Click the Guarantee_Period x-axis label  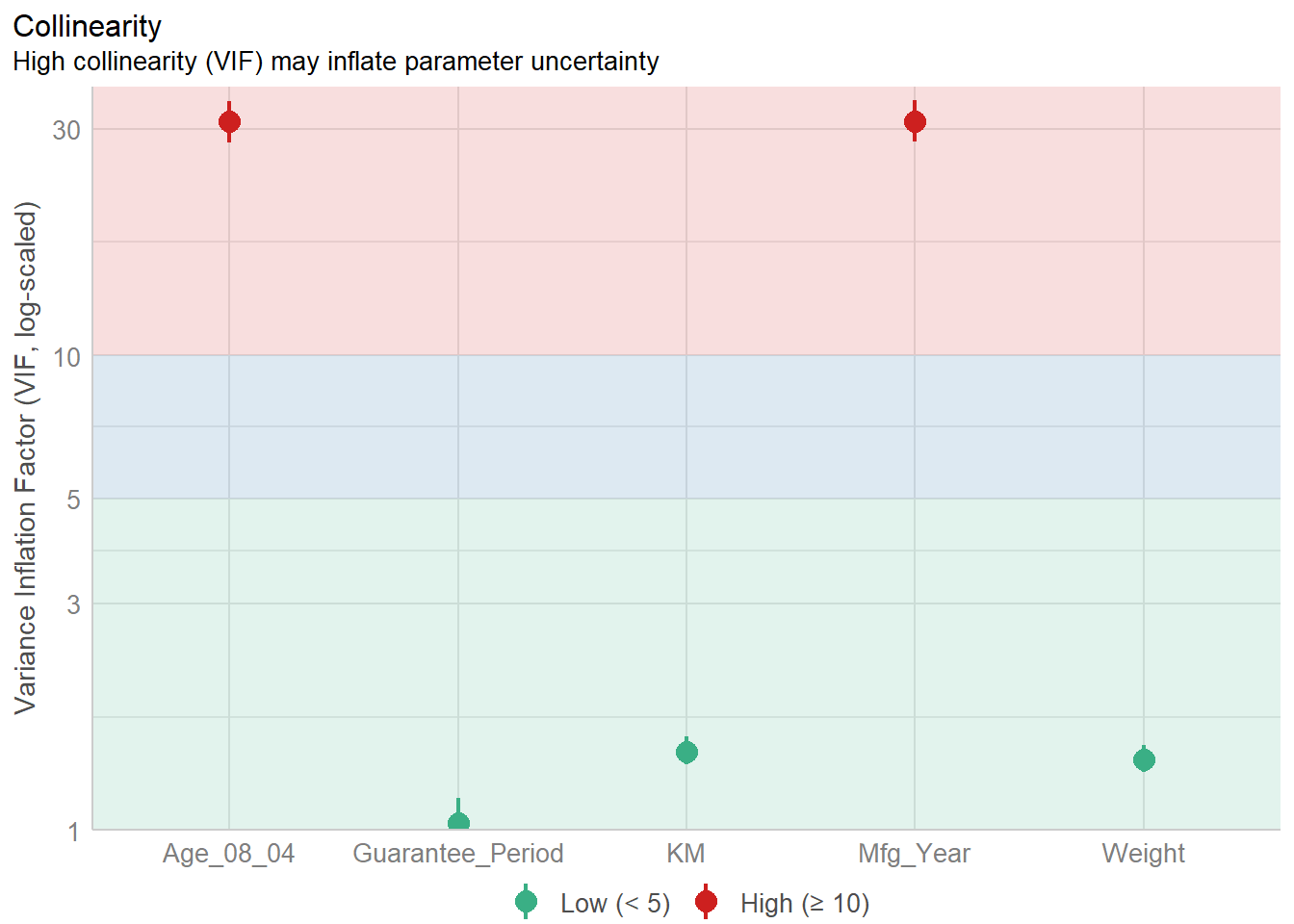[x=458, y=854]
